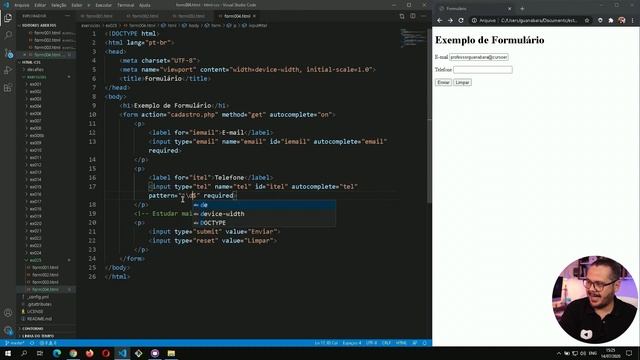640x360 pixels.
Task: Open README.md in the file tree
Action: [39, 319]
